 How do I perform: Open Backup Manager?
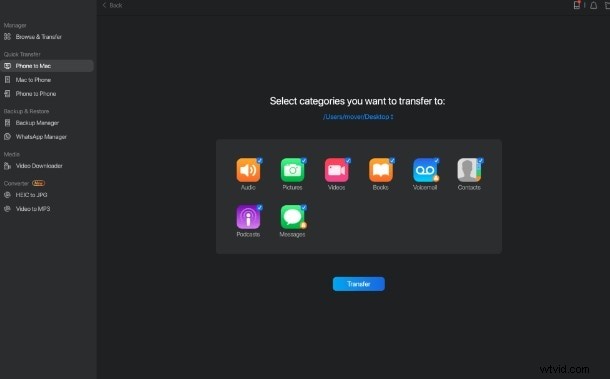pyautogui.click(x=37, y=123)
